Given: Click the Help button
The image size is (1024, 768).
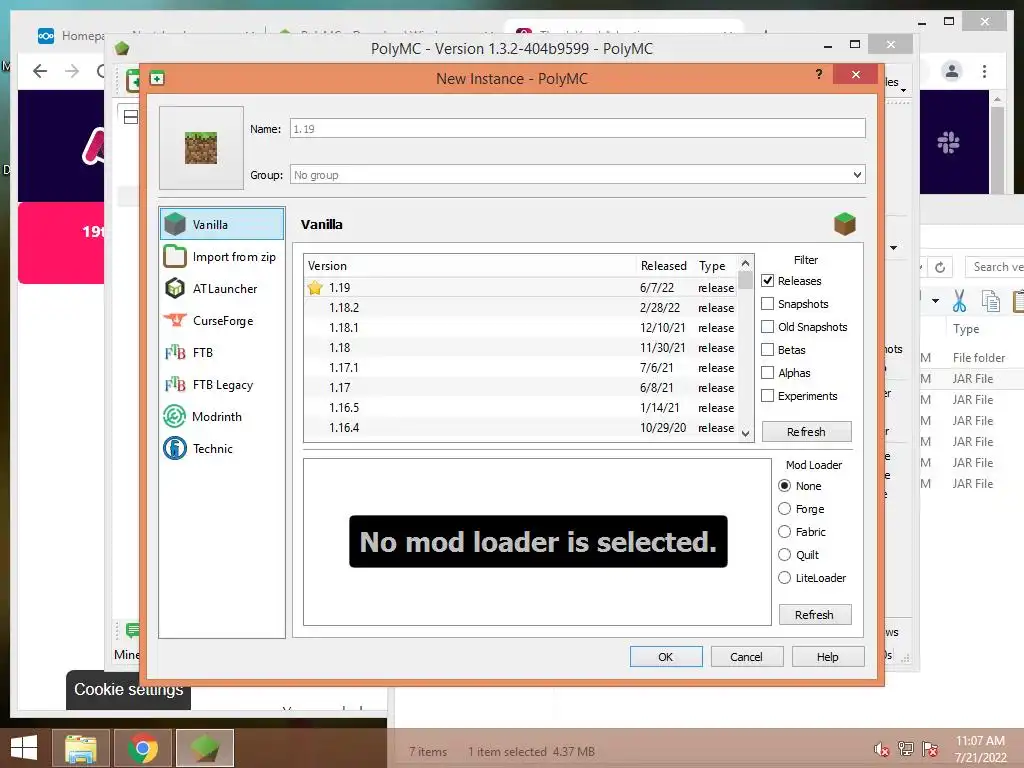Looking at the screenshot, I should (828, 656).
